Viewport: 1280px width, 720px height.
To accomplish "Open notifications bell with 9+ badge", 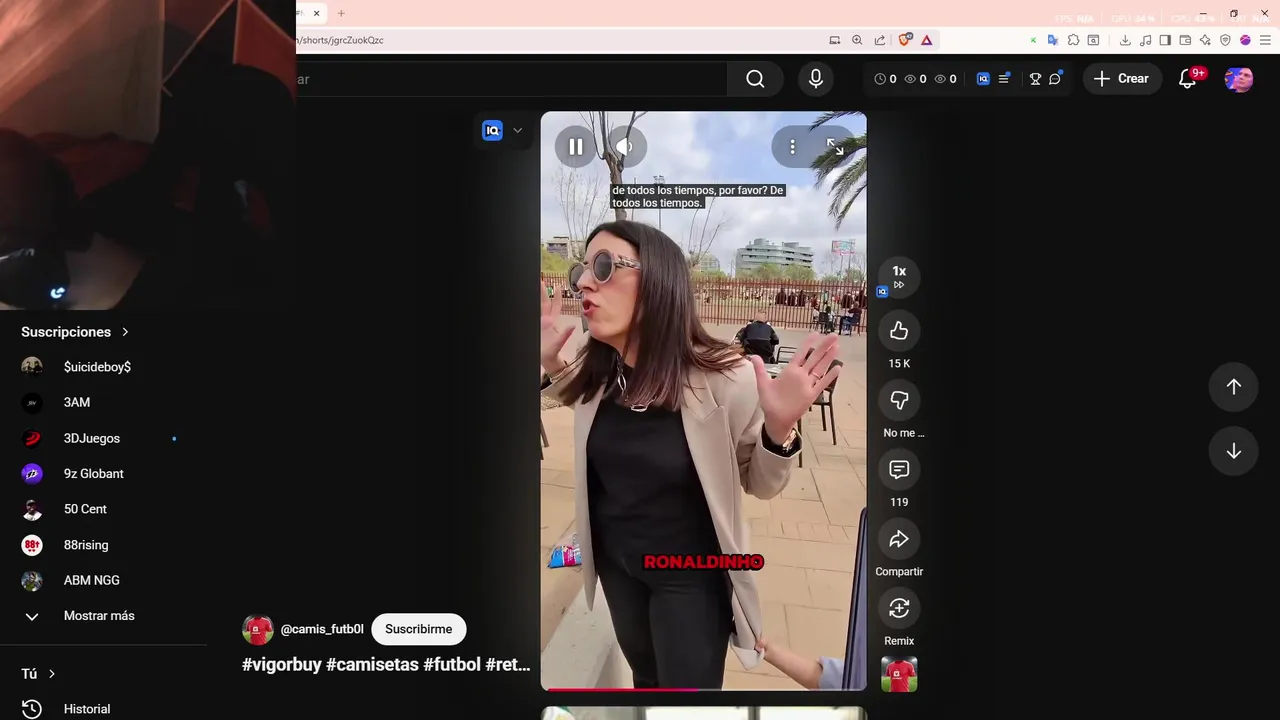I will [x=1188, y=79].
